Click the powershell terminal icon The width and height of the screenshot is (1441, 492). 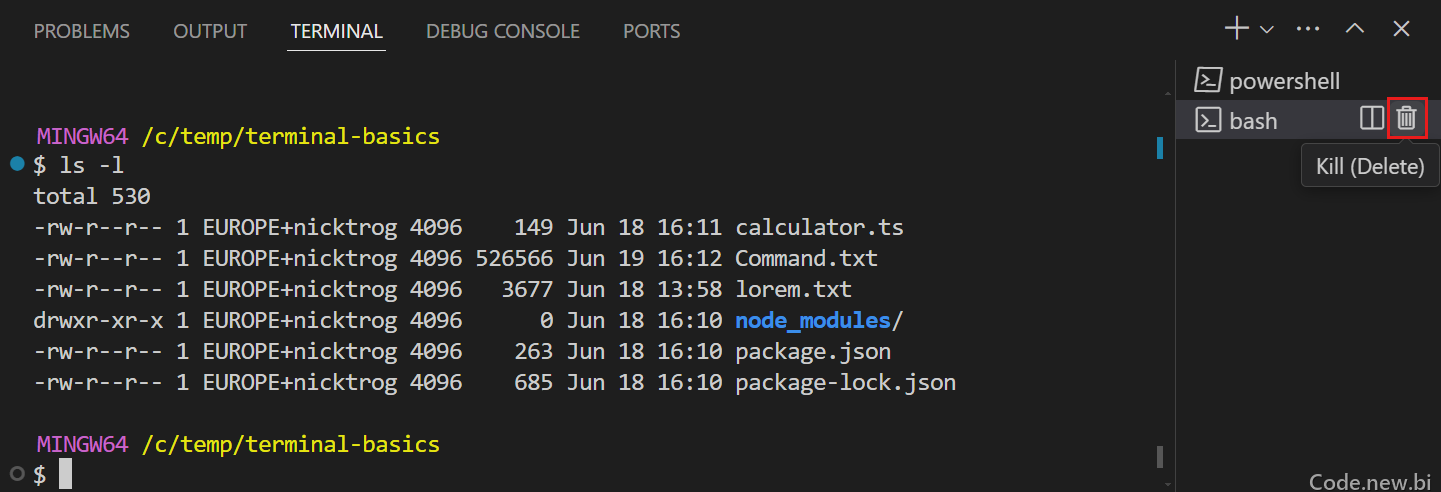point(1209,81)
